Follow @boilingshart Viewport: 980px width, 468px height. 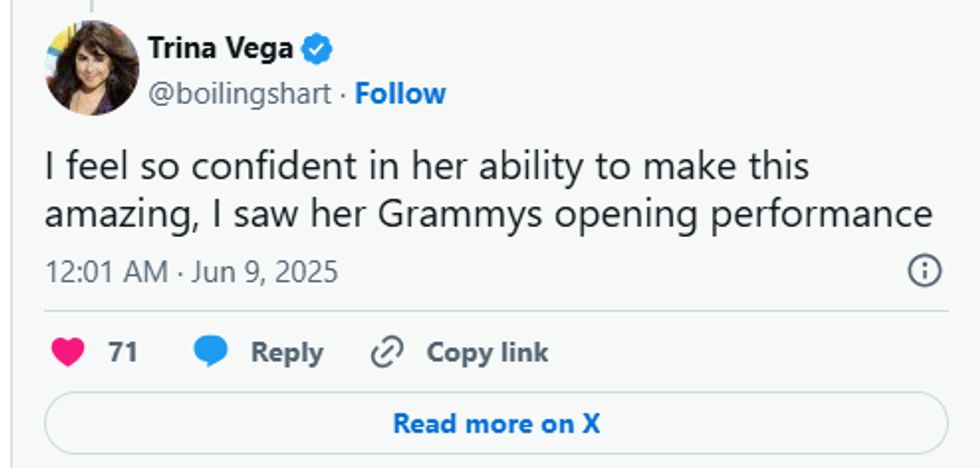coord(400,94)
